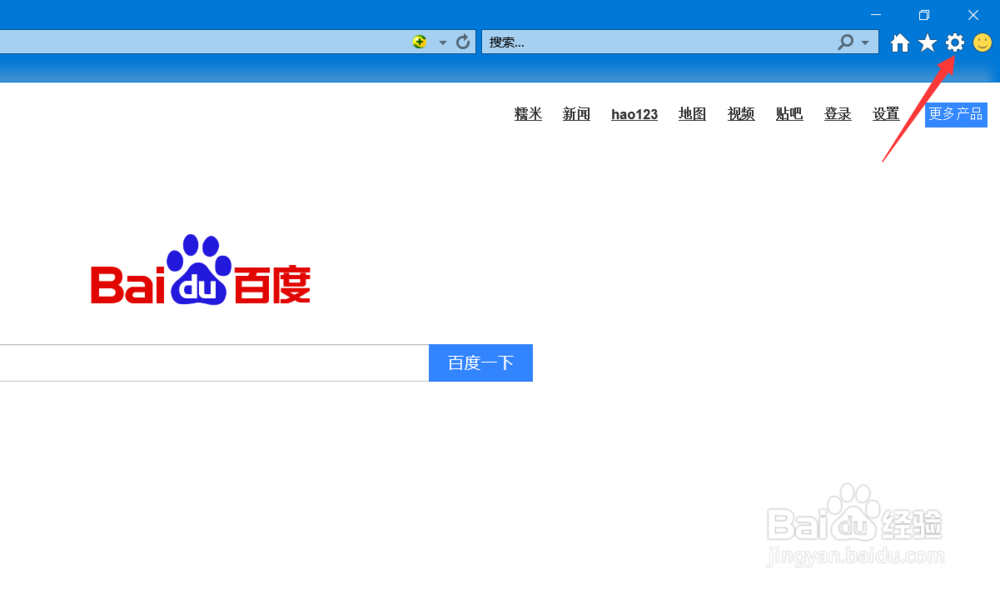Refresh the current page

[x=463, y=42]
